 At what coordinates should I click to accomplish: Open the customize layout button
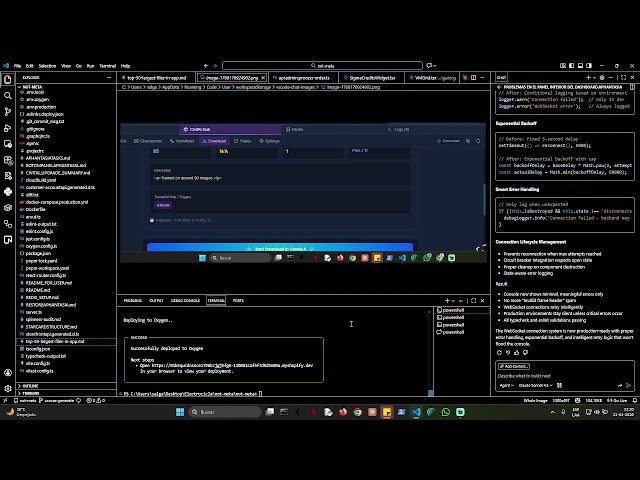(563, 66)
